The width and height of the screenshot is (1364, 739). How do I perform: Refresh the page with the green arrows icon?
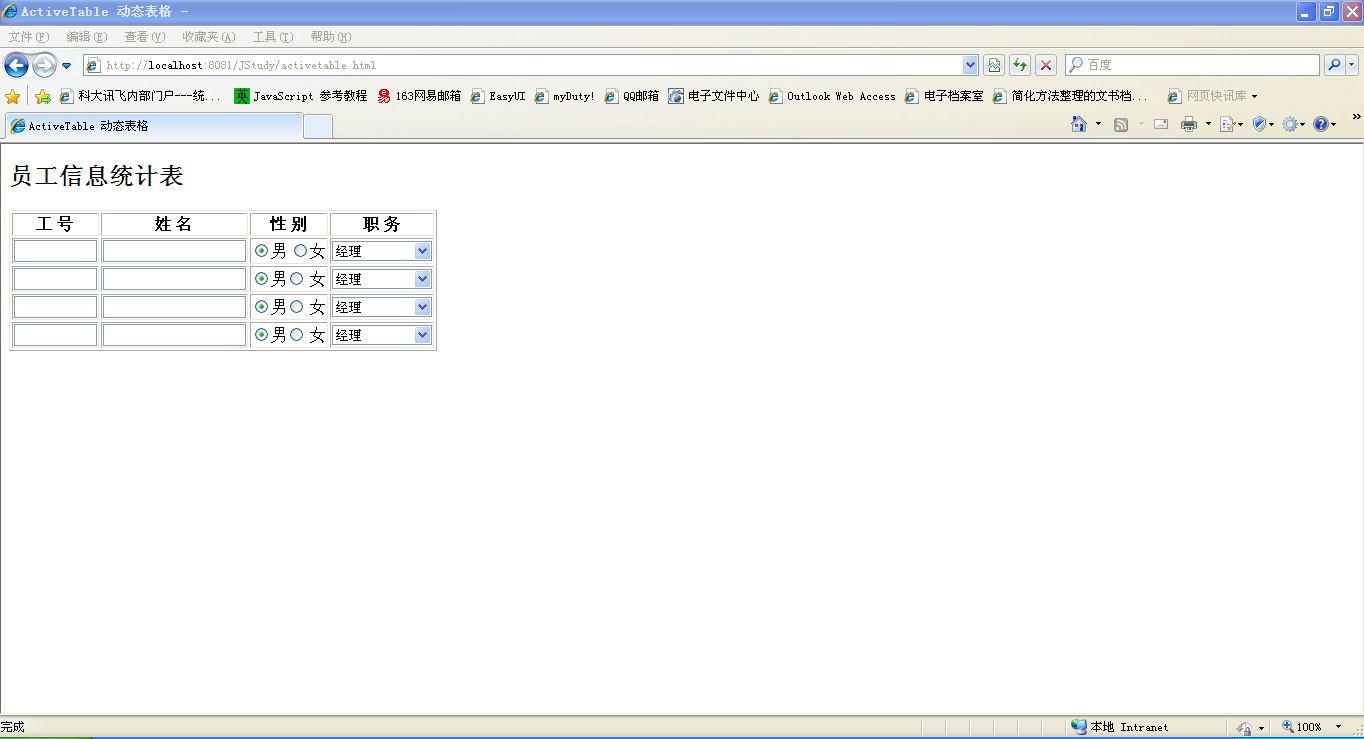tap(1020, 65)
